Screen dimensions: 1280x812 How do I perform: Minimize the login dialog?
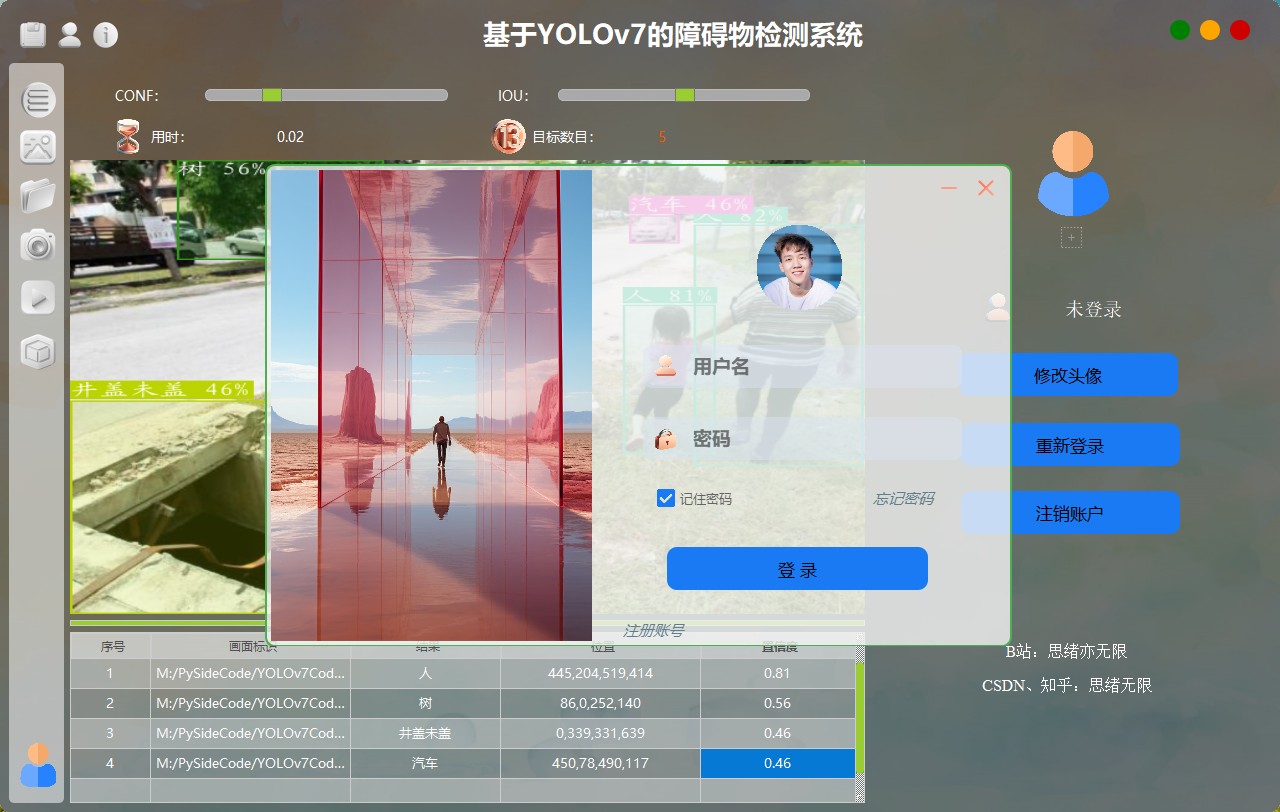(949, 188)
